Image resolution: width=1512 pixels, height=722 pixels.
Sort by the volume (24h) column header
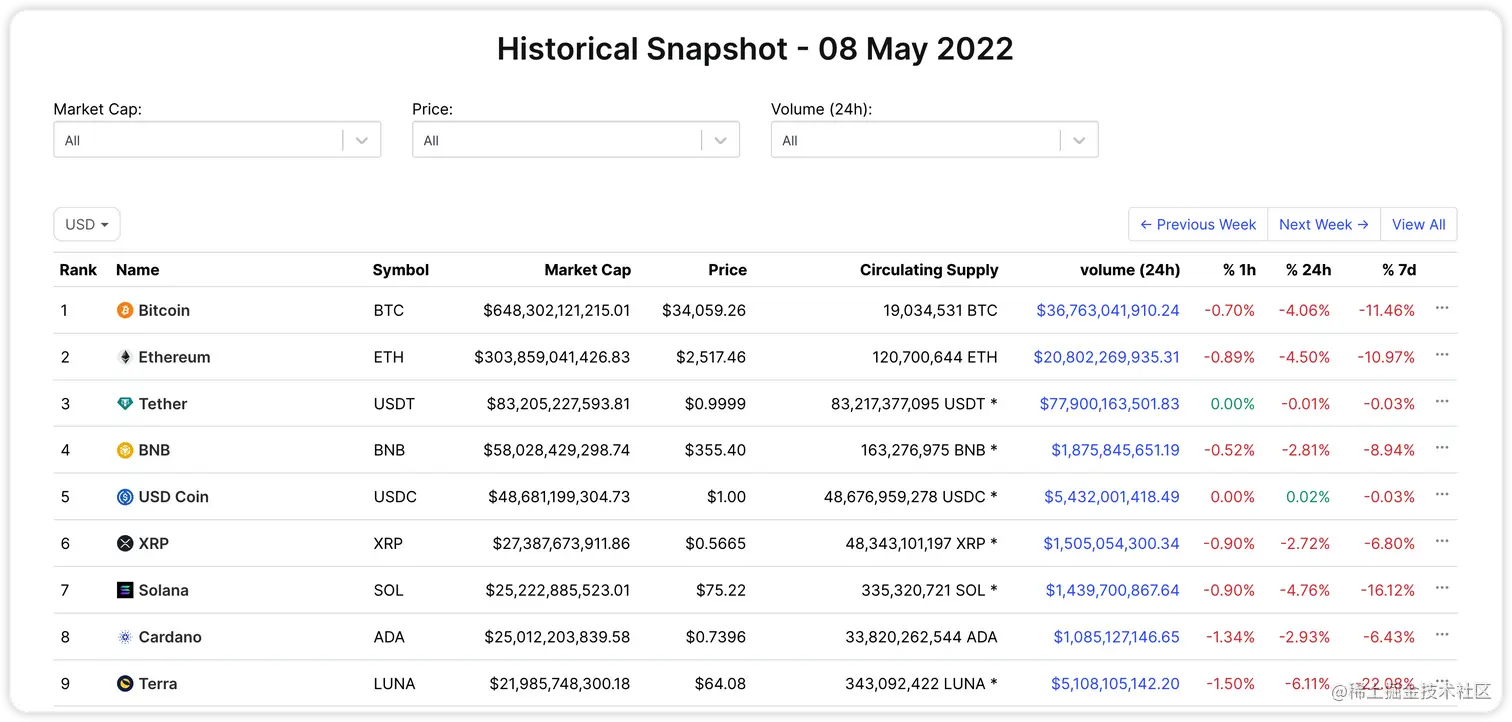[x=1130, y=270]
